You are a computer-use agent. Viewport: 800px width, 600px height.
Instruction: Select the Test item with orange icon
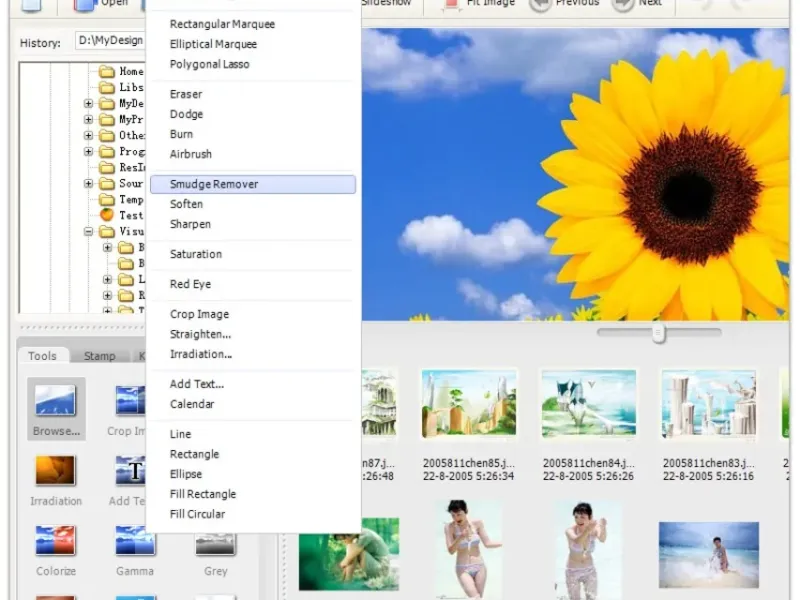[x=121, y=215]
